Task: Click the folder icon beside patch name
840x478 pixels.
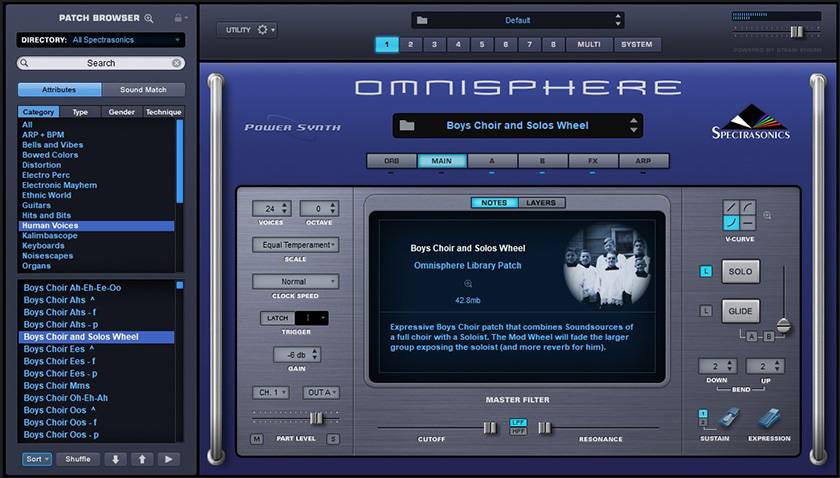Action: [407, 126]
